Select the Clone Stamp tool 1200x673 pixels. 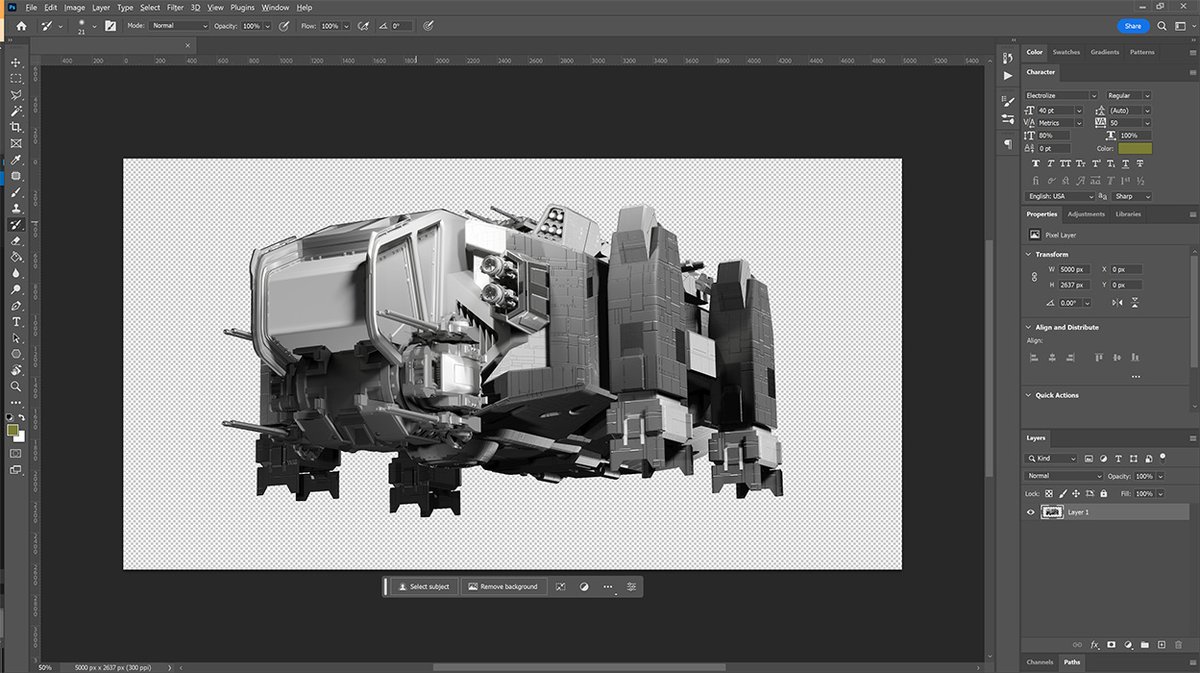(16, 208)
